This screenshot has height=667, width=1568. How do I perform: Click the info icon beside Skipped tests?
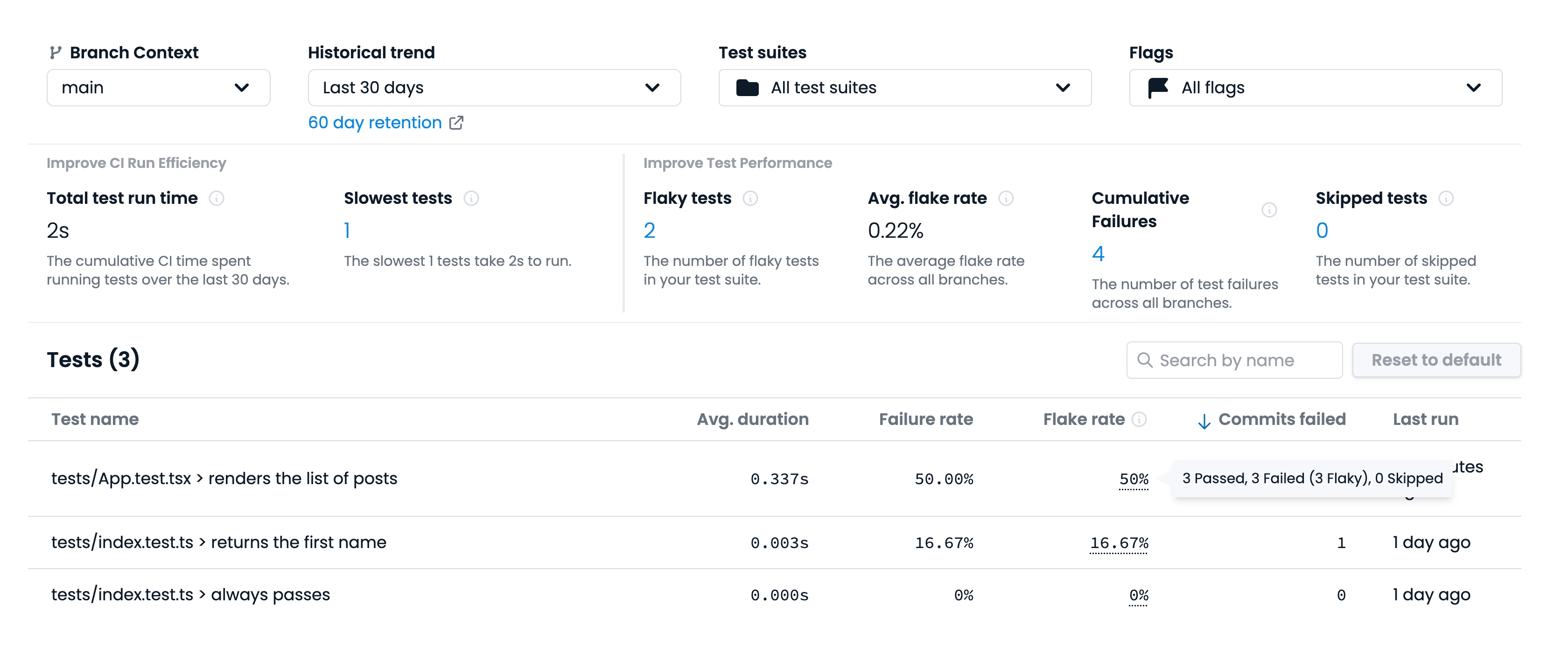point(1446,198)
